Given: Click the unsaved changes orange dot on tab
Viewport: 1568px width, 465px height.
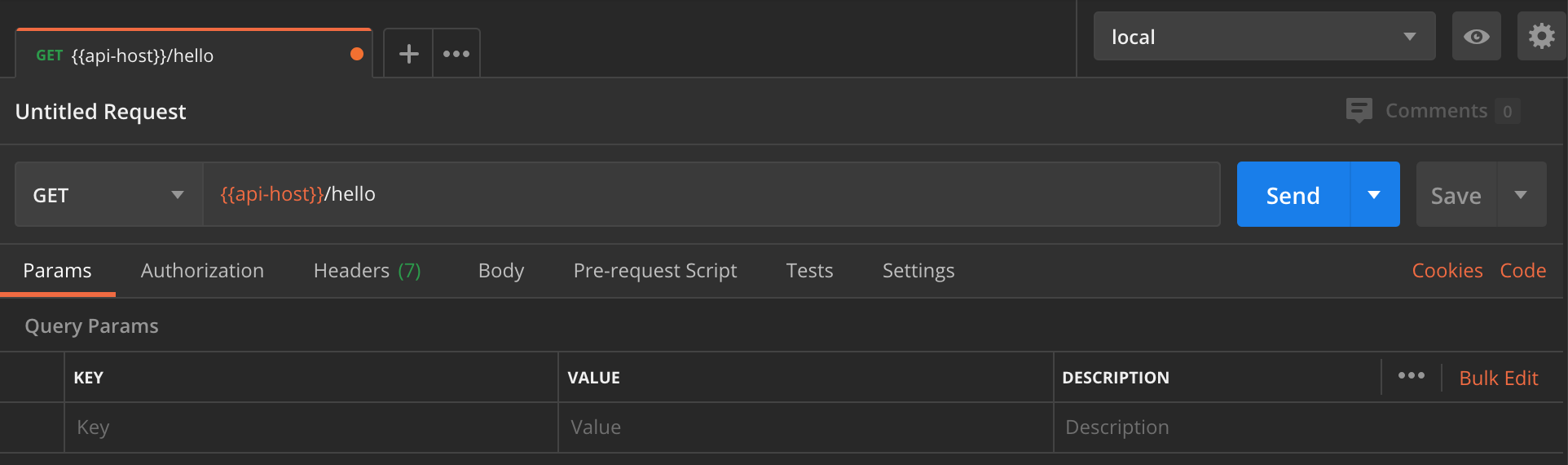Looking at the screenshot, I should (x=357, y=54).
